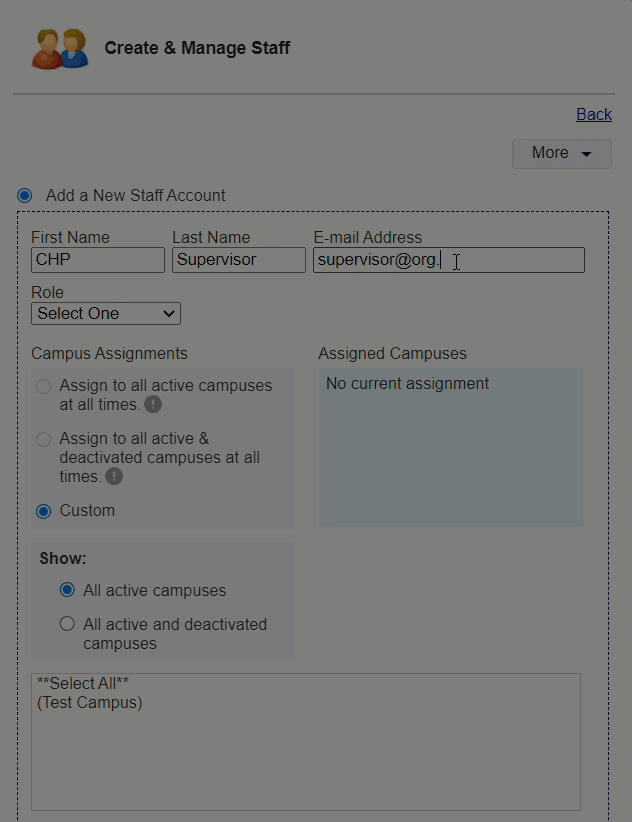This screenshot has width=632, height=822.
Task: Click the Create & Manage Staff people icon
Action: [60, 48]
